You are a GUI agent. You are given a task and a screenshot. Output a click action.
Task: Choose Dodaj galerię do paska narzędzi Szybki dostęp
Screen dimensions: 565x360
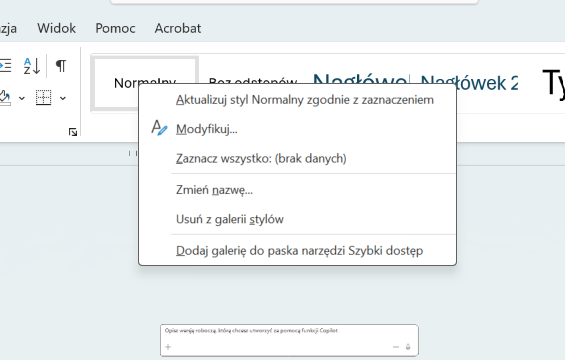(298, 250)
